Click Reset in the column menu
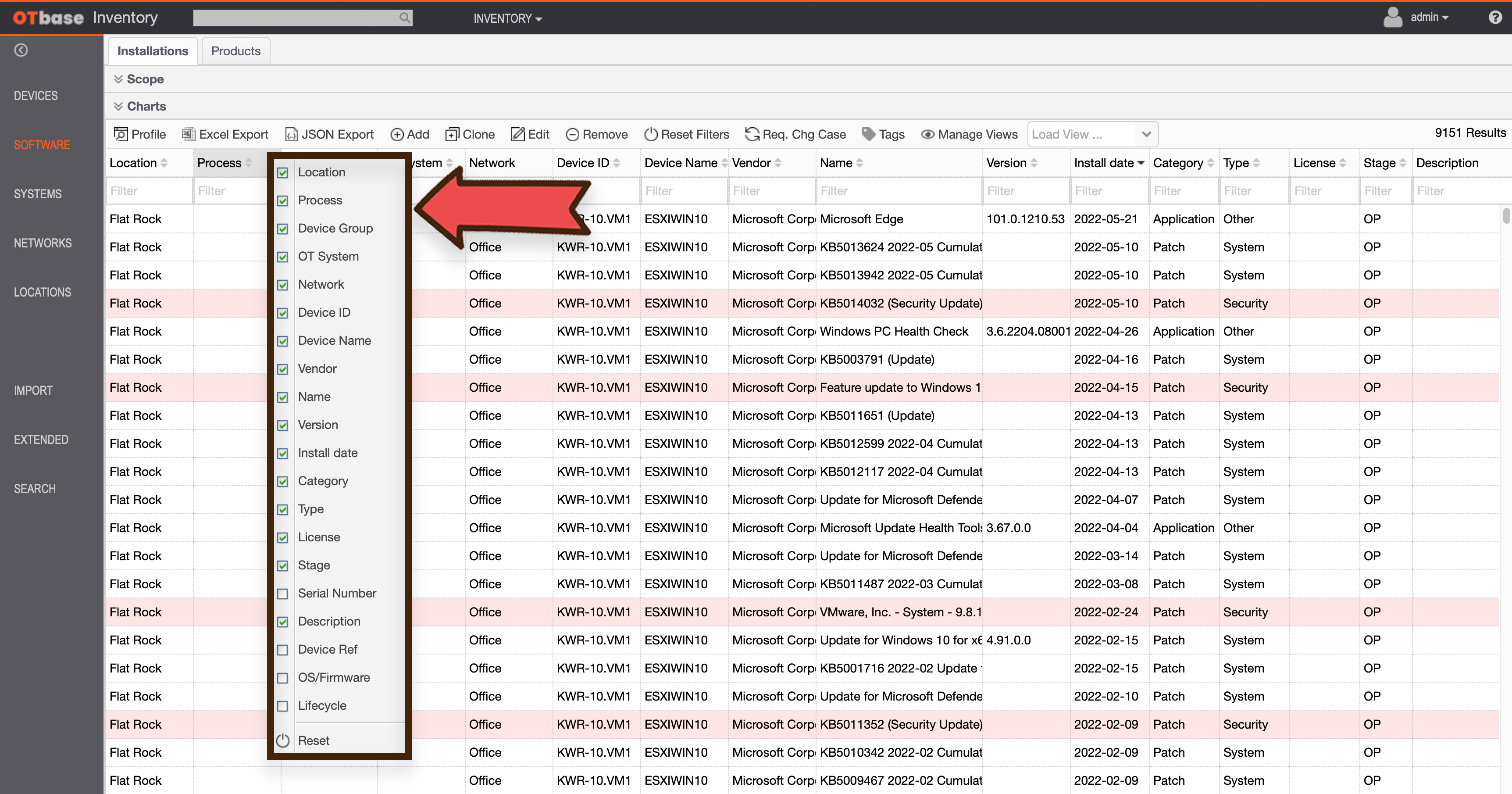This screenshot has height=794, width=1512. 314,740
